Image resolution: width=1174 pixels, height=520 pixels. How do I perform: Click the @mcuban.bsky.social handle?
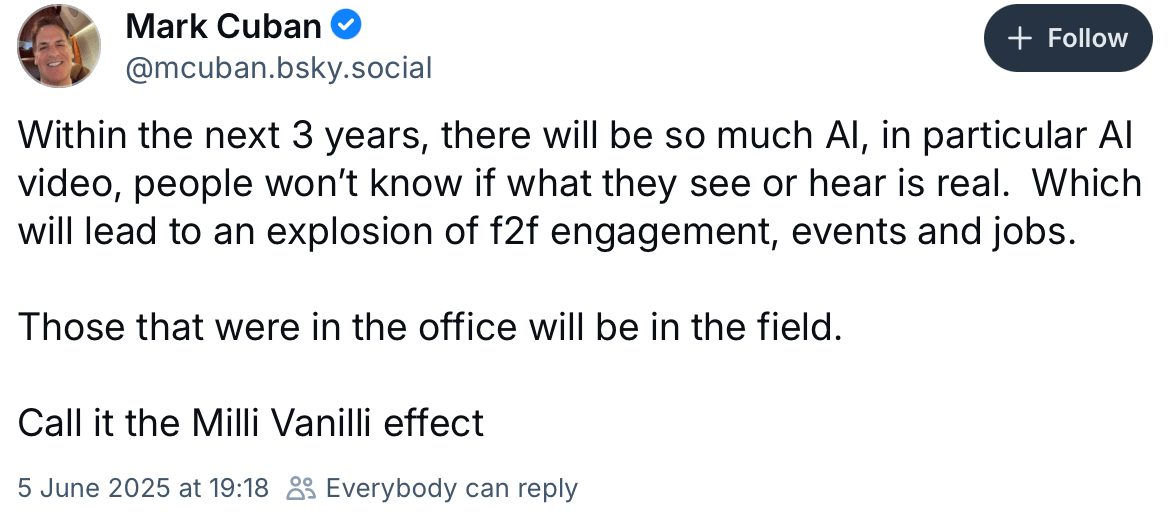click(278, 68)
